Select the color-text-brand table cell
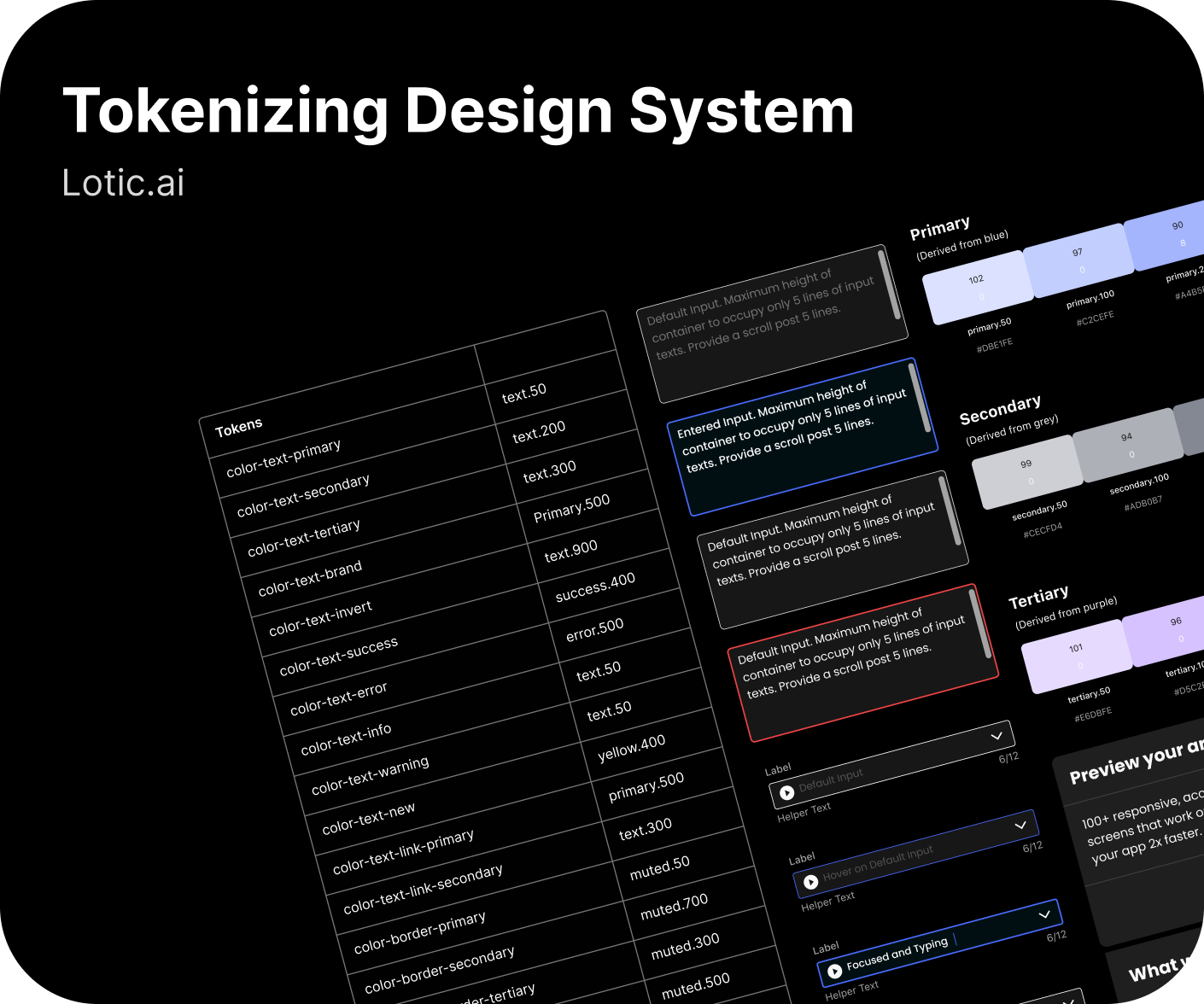 [384, 561]
